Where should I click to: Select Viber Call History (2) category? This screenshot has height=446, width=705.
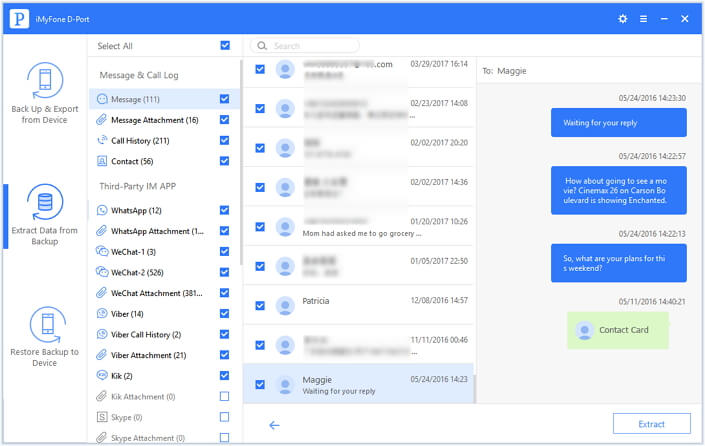click(165, 334)
